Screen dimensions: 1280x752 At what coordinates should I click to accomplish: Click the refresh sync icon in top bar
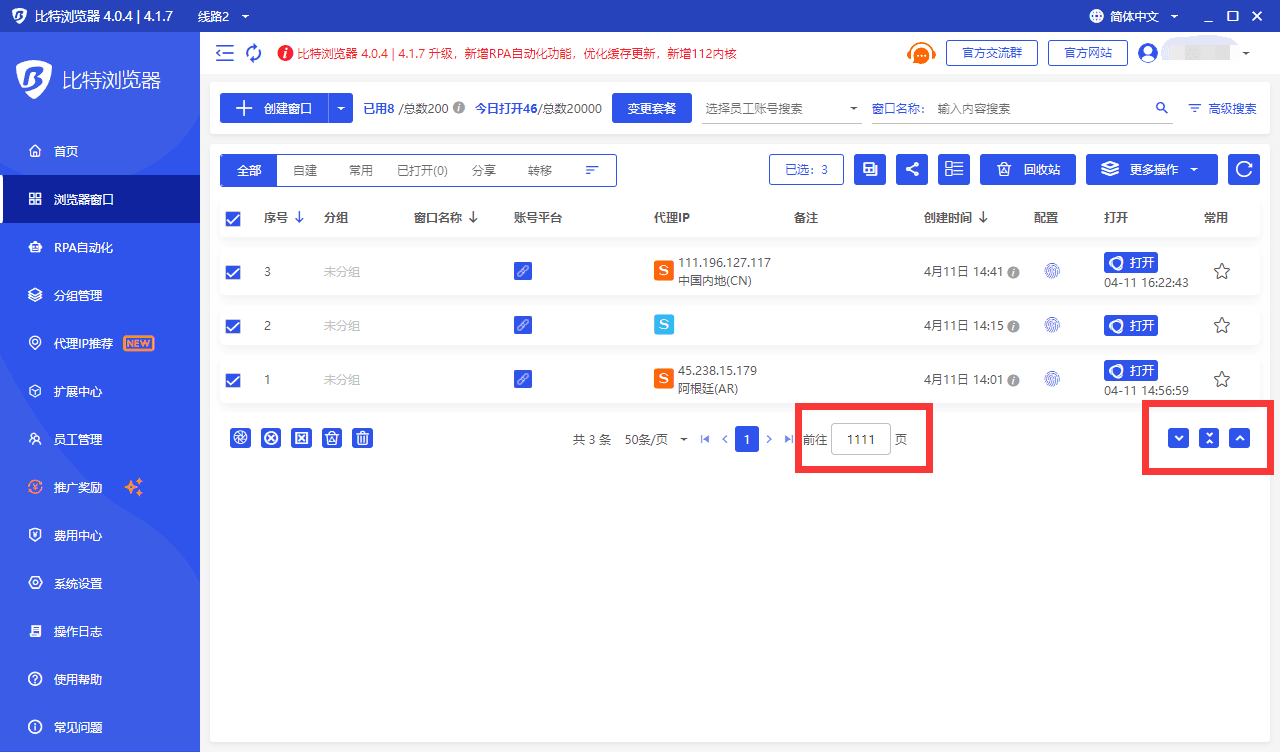coord(254,53)
